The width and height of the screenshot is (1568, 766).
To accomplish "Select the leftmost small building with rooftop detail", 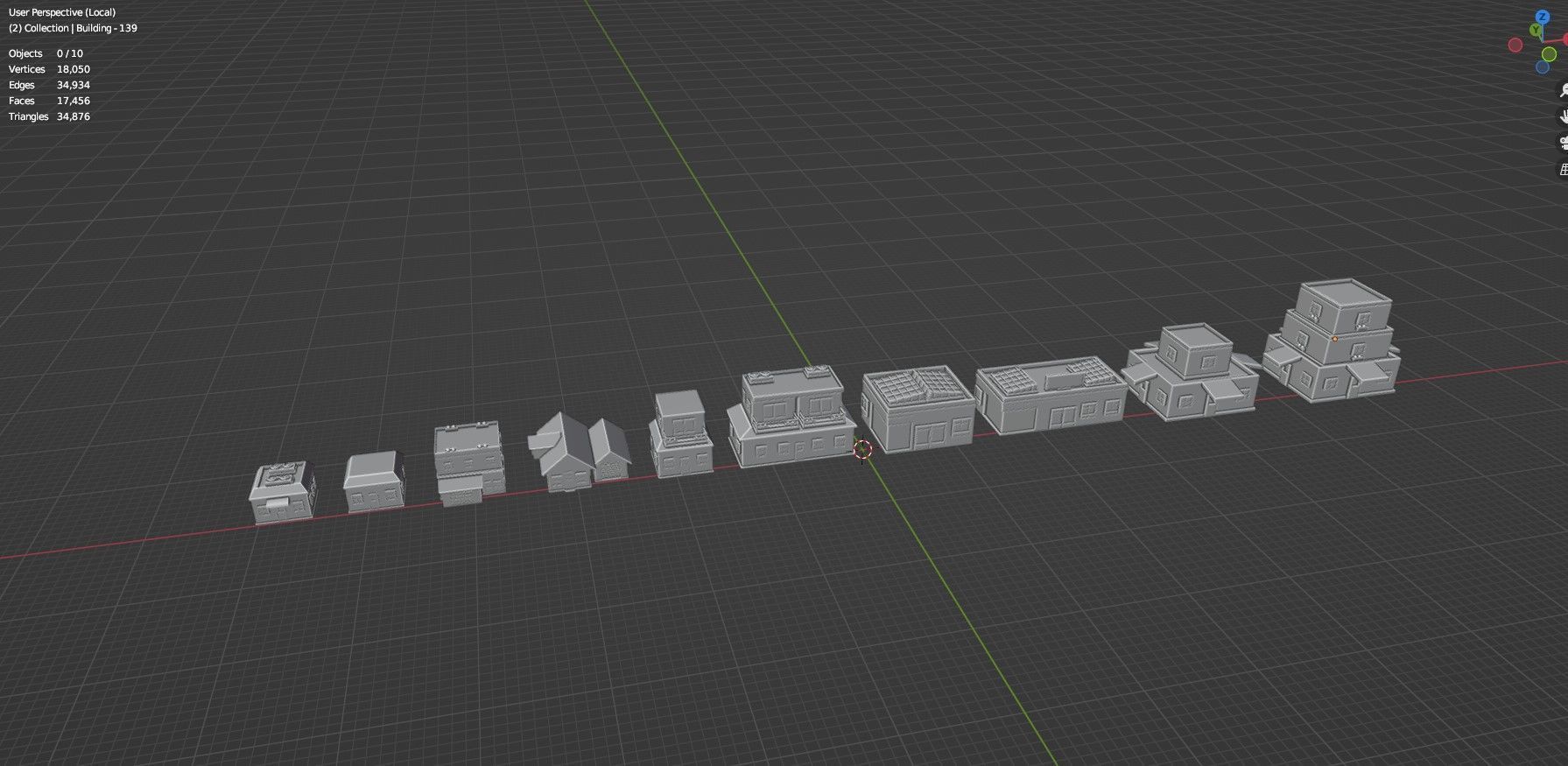I will click(x=284, y=493).
